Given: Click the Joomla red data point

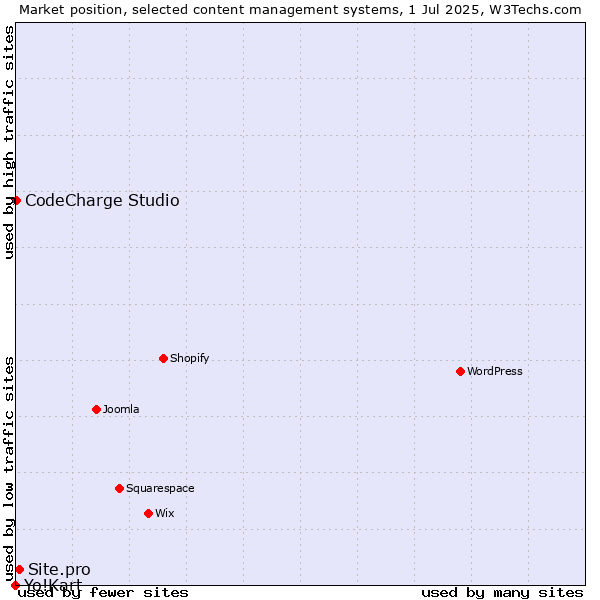Looking at the screenshot, I should (x=96, y=409).
